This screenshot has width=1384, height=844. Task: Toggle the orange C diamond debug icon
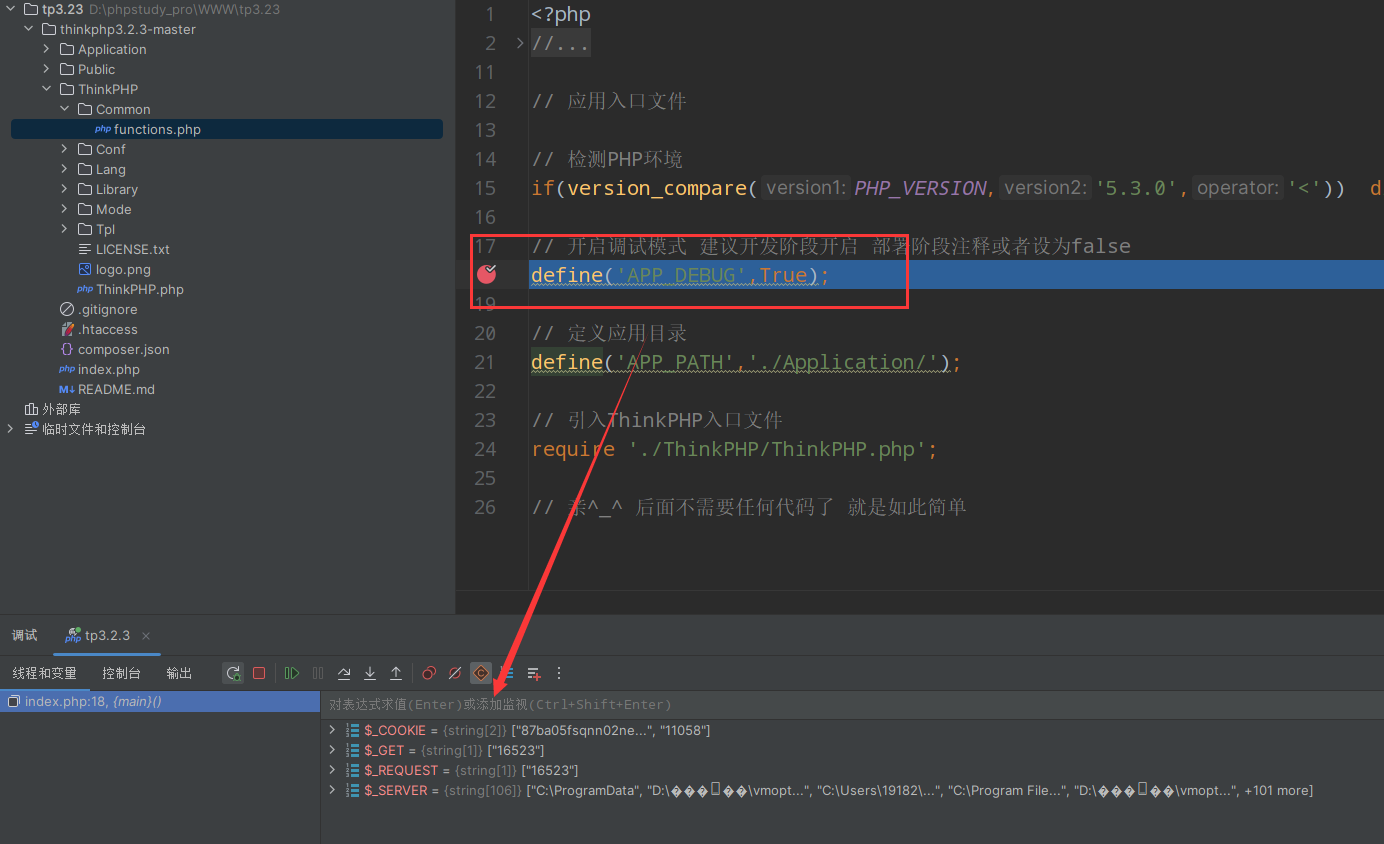tap(481, 673)
